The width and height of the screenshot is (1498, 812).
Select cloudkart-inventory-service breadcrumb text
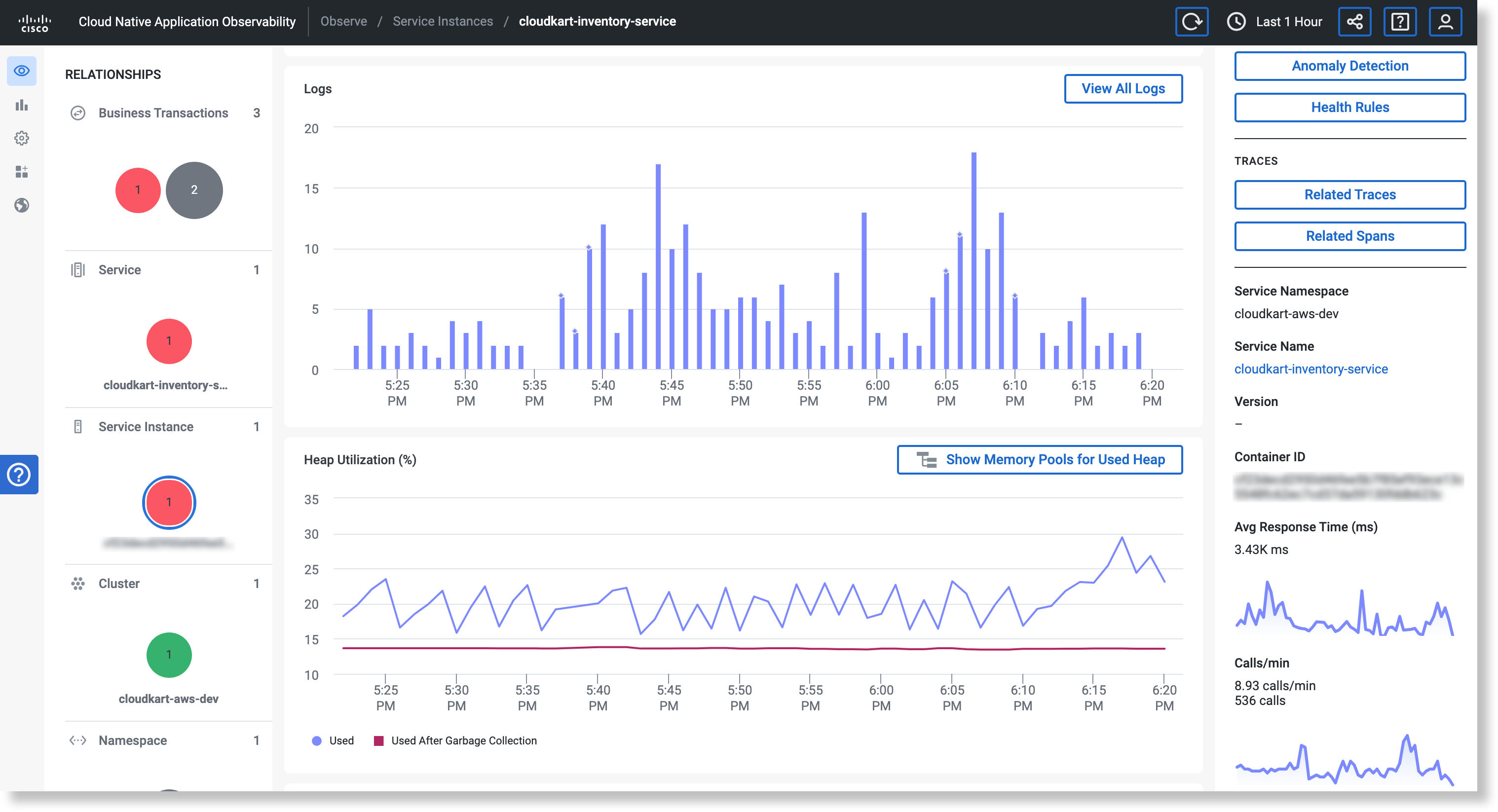pyautogui.click(x=597, y=22)
